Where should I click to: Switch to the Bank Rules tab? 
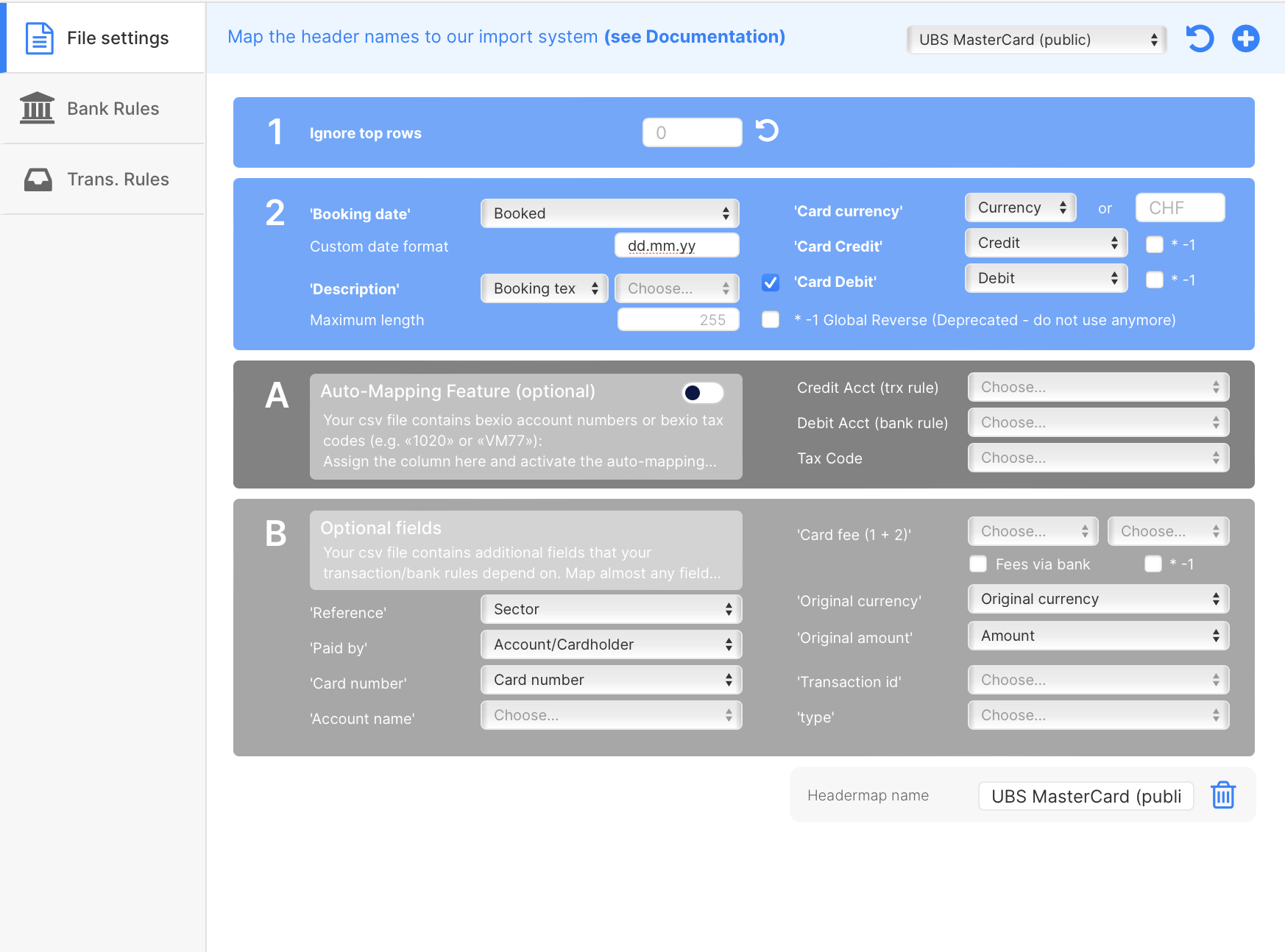[113, 108]
